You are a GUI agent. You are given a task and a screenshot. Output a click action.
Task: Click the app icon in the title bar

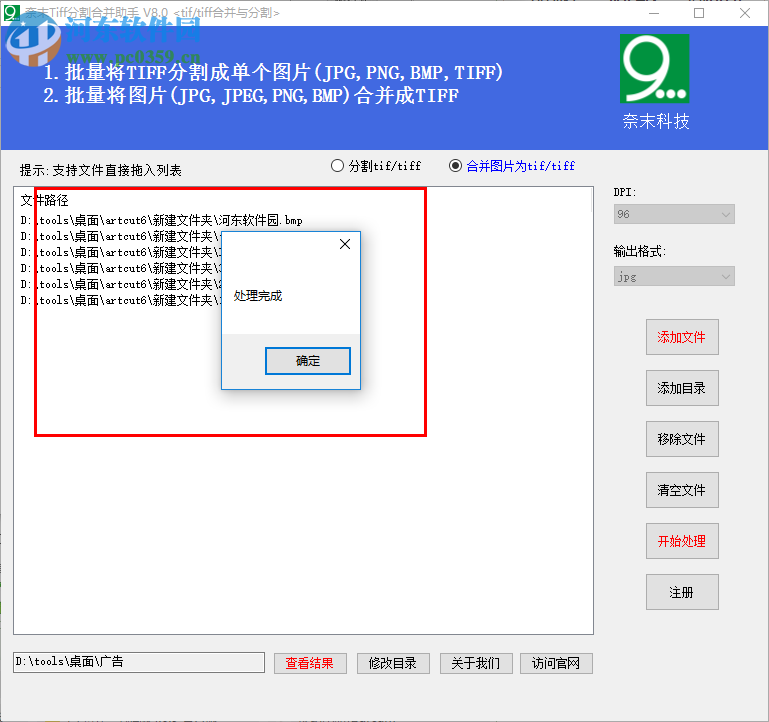pyautogui.click(x=12, y=12)
